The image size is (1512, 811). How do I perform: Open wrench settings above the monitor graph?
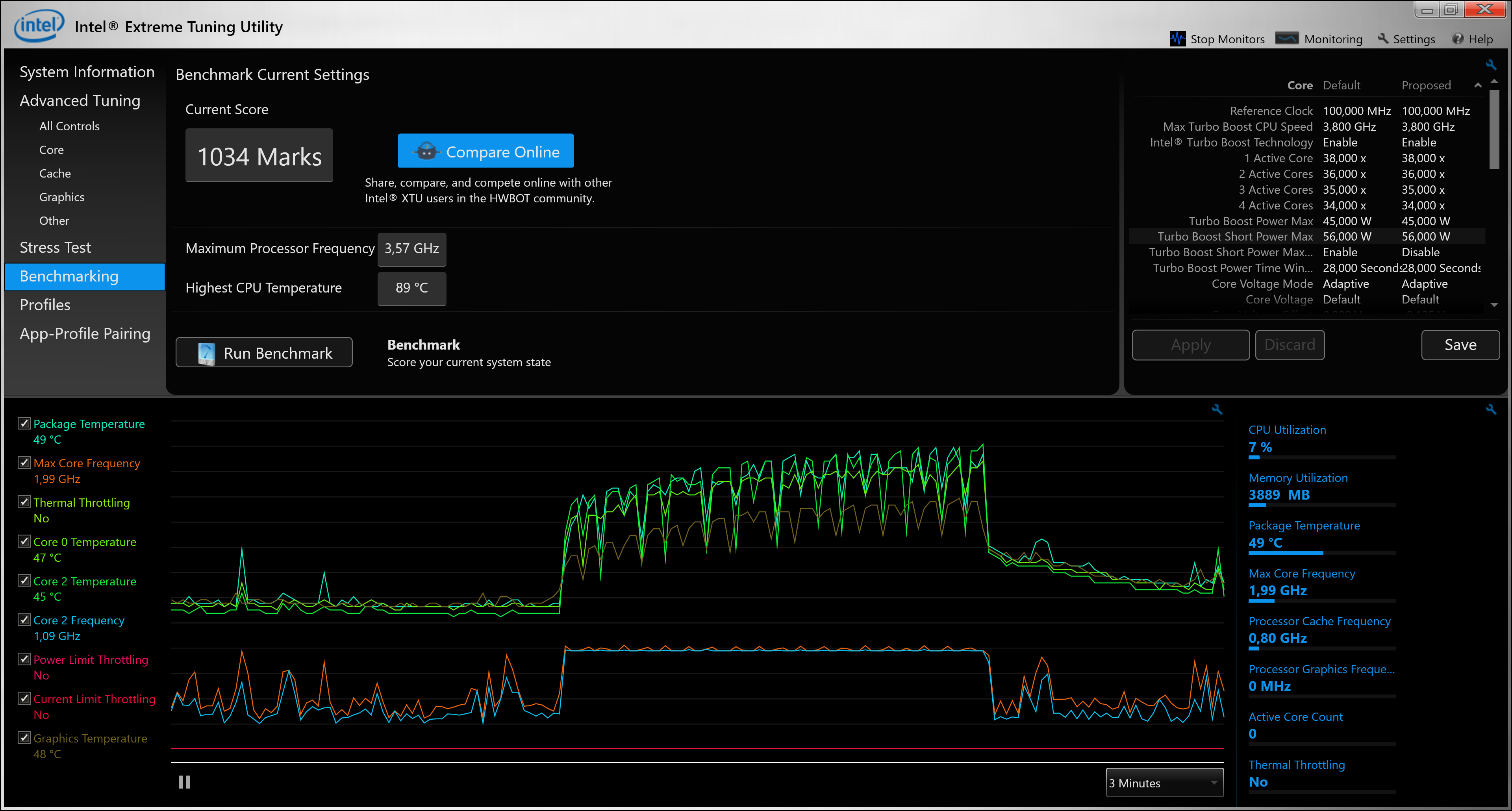tap(1217, 409)
